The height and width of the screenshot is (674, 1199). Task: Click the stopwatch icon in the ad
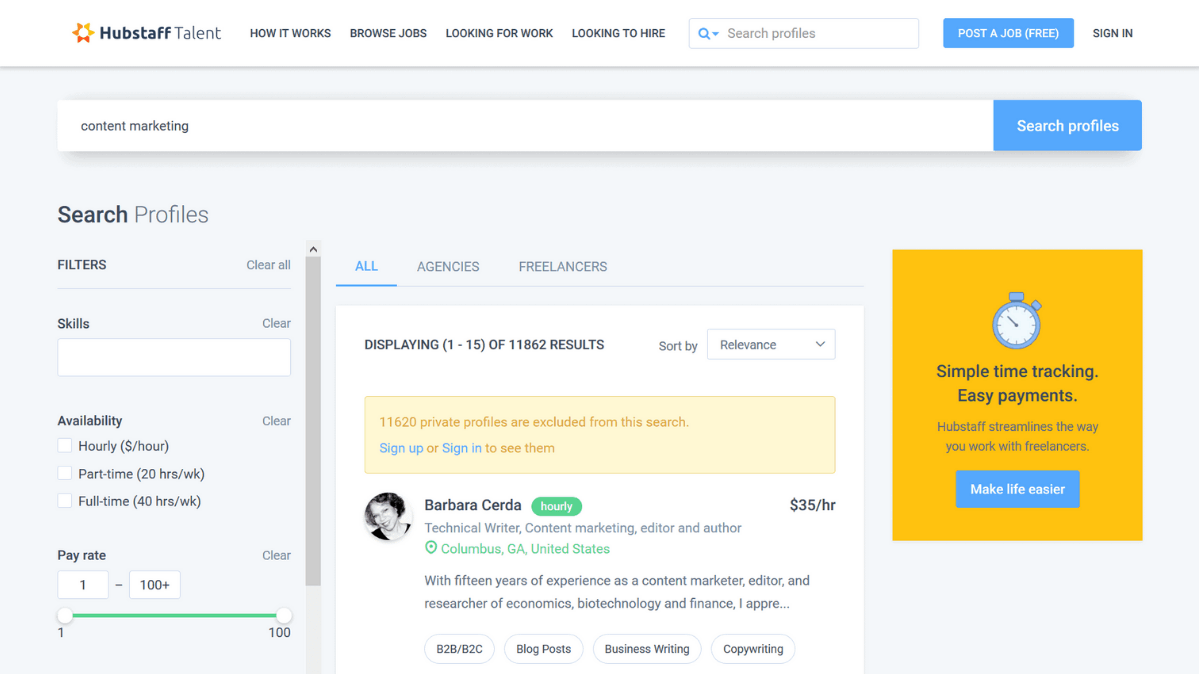coord(1016,321)
